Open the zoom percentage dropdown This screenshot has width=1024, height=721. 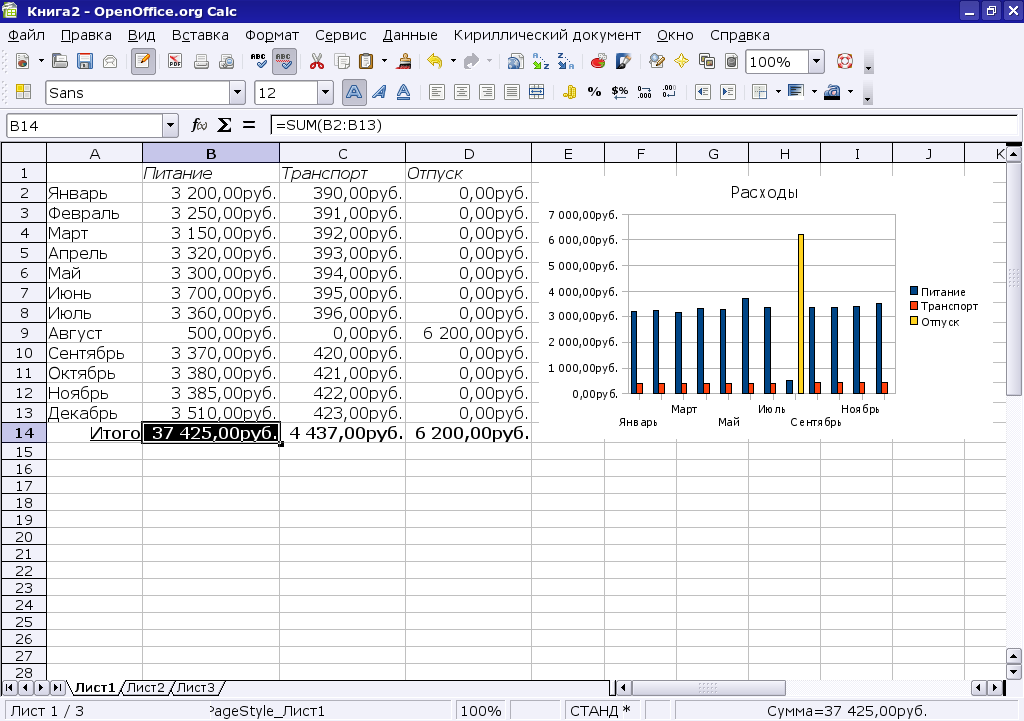click(816, 62)
